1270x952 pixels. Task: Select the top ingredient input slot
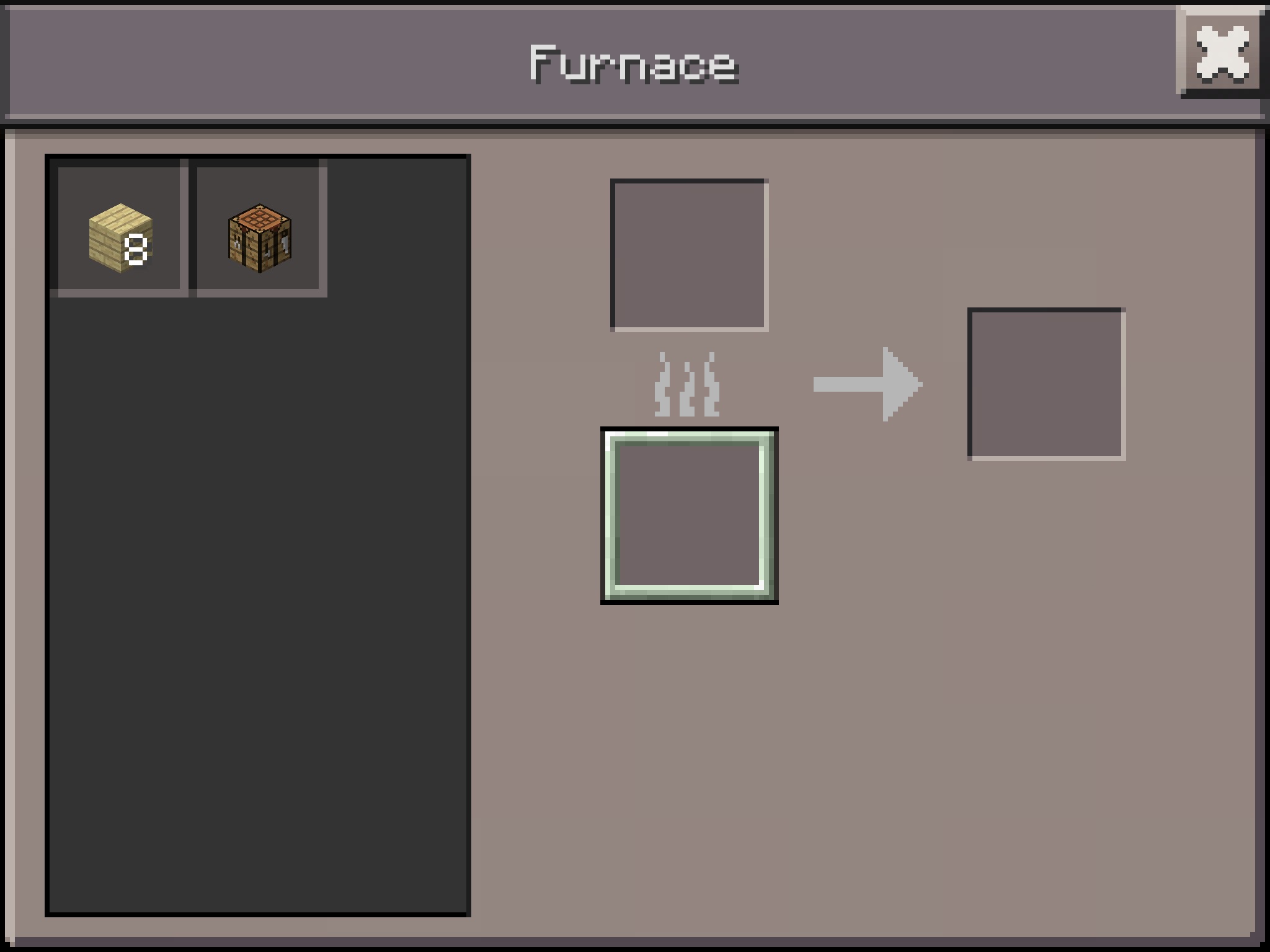pos(689,255)
